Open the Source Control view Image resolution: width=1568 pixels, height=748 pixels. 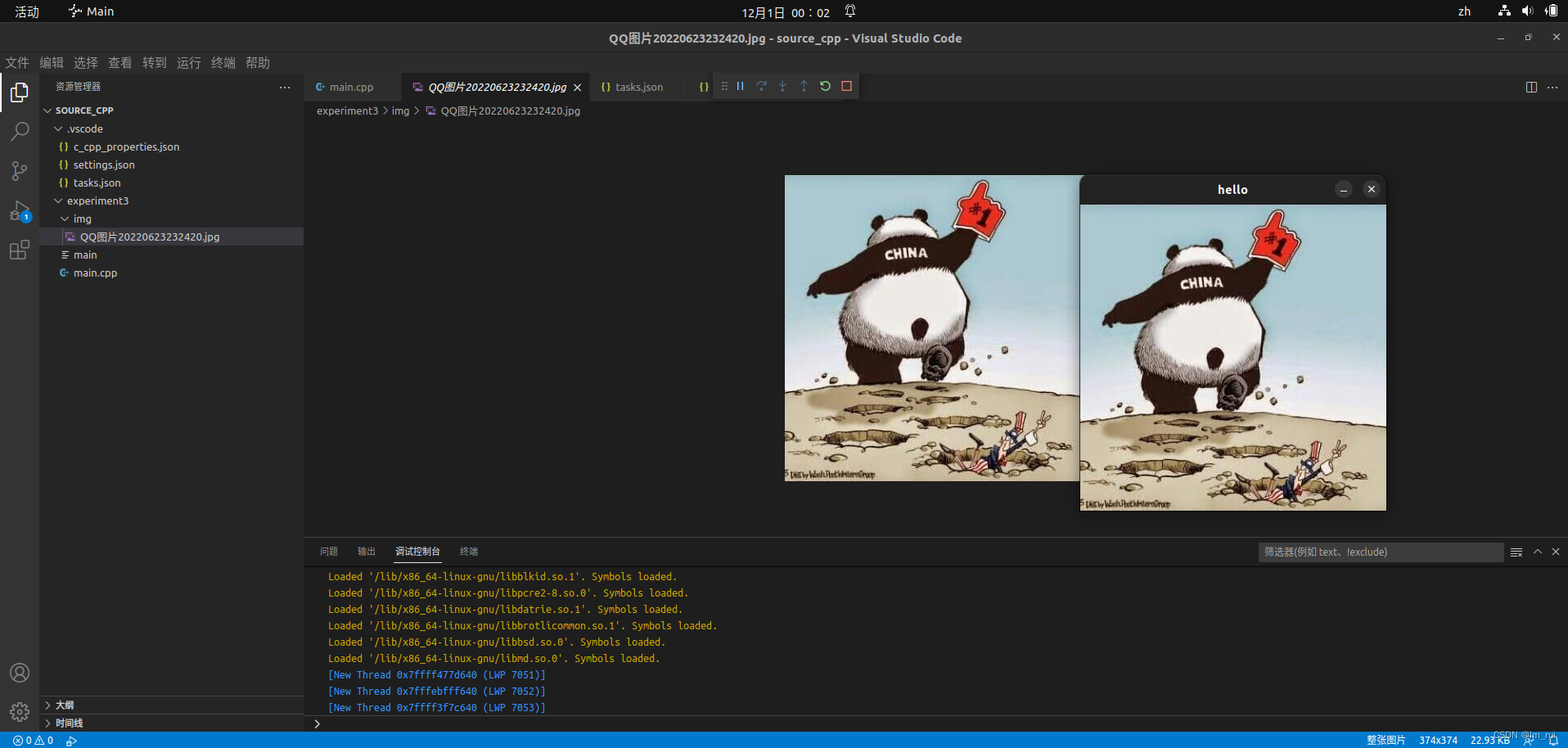[20, 171]
